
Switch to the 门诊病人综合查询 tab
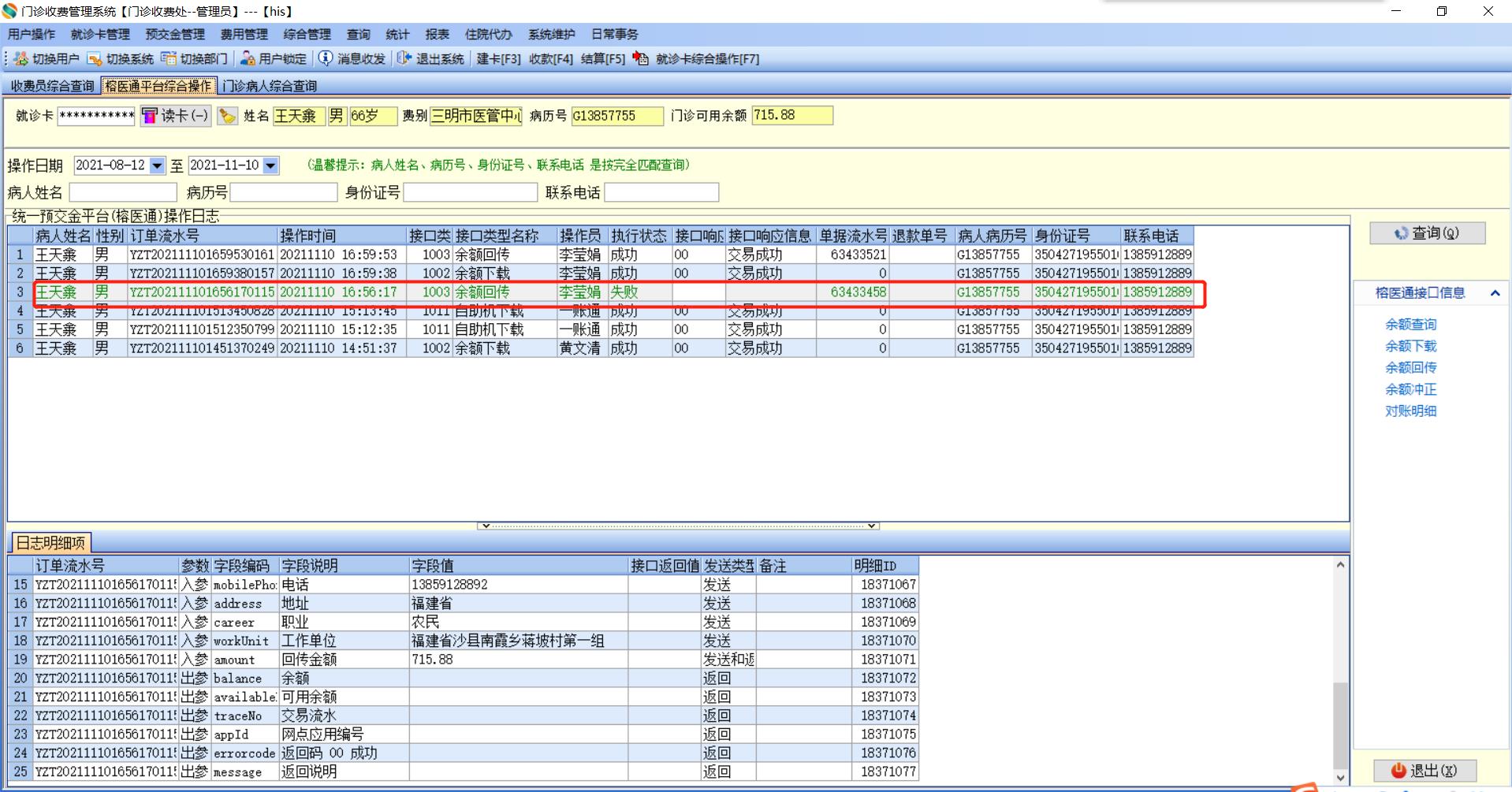click(x=270, y=86)
